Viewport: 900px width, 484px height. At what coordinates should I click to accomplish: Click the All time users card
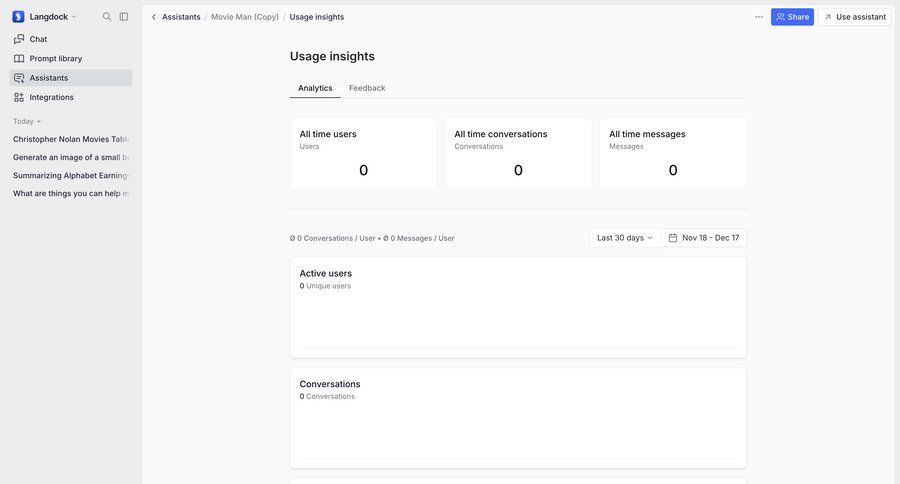click(x=363, y=153)
